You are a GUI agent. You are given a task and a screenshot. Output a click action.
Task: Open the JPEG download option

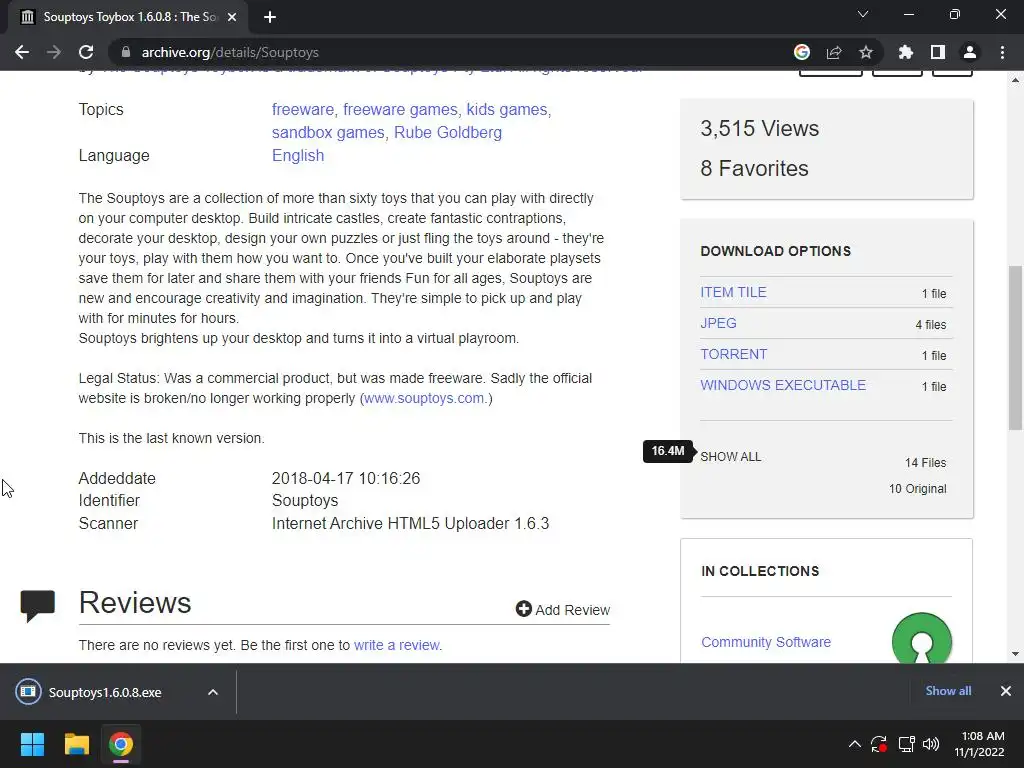718,323
